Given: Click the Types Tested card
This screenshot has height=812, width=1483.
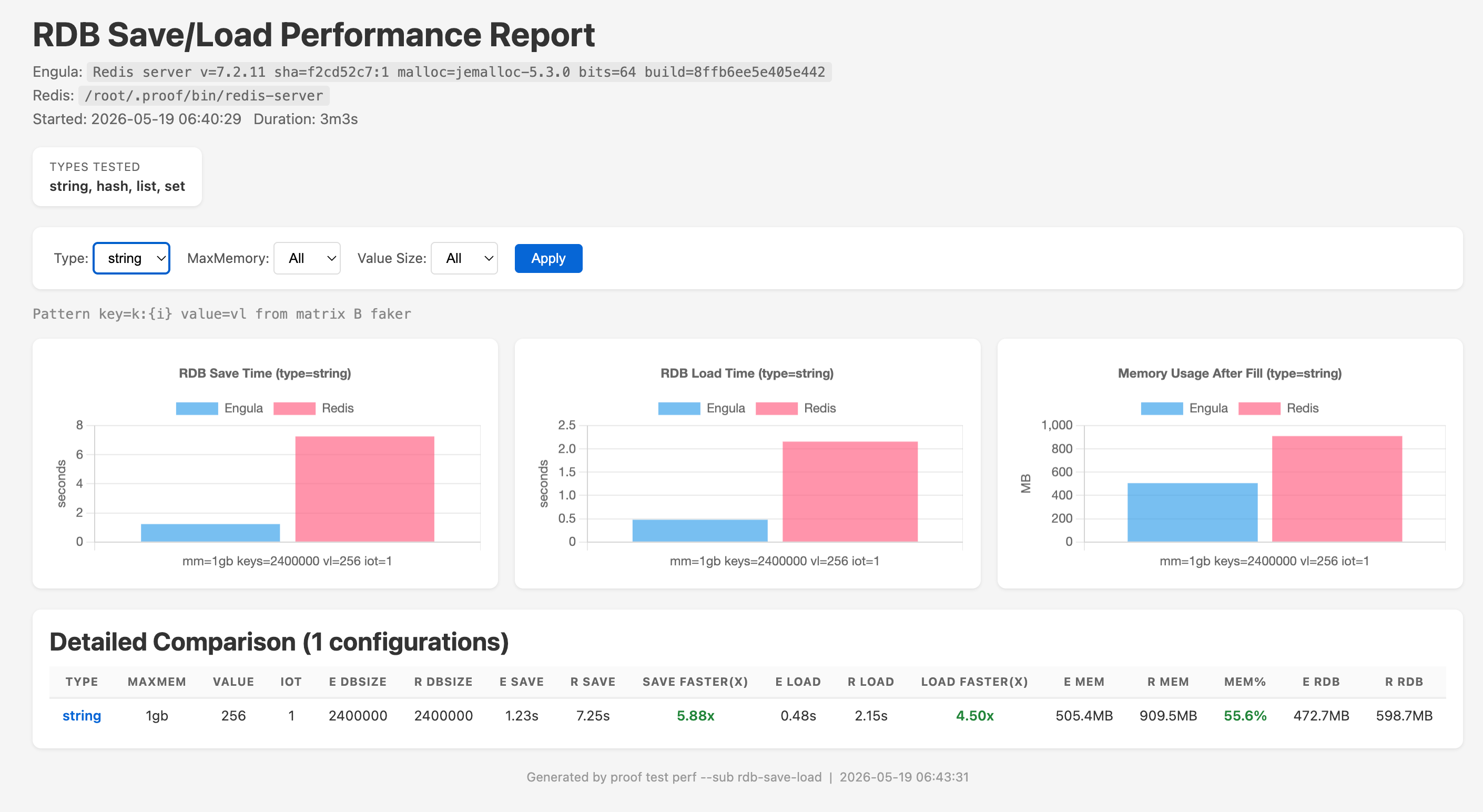Looking at the screenshot, I should 117,176.
